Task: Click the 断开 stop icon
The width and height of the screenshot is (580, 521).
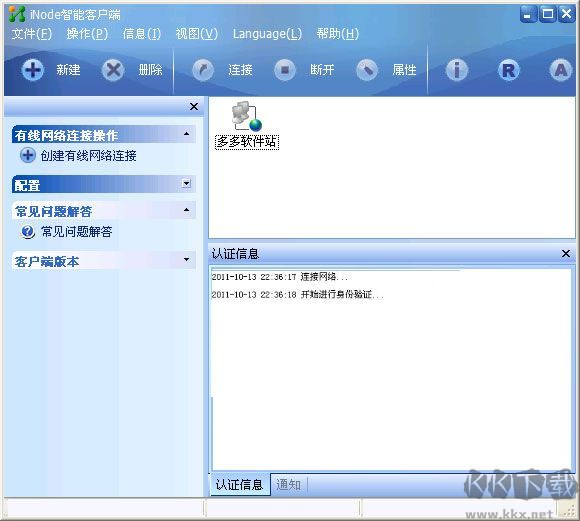Action: tap(285, 70)
